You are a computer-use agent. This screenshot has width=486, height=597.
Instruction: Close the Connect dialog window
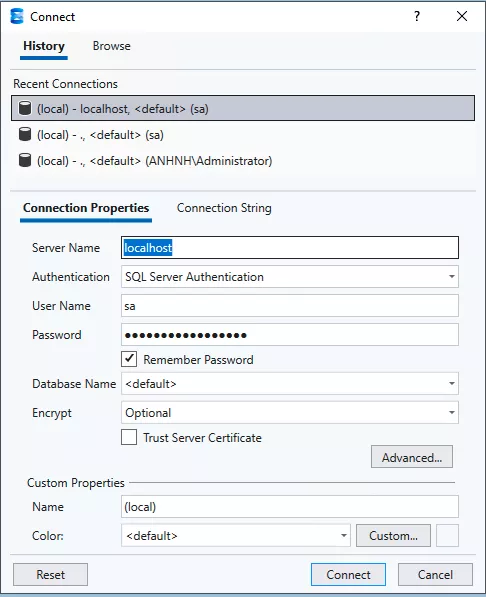point(462,16)
